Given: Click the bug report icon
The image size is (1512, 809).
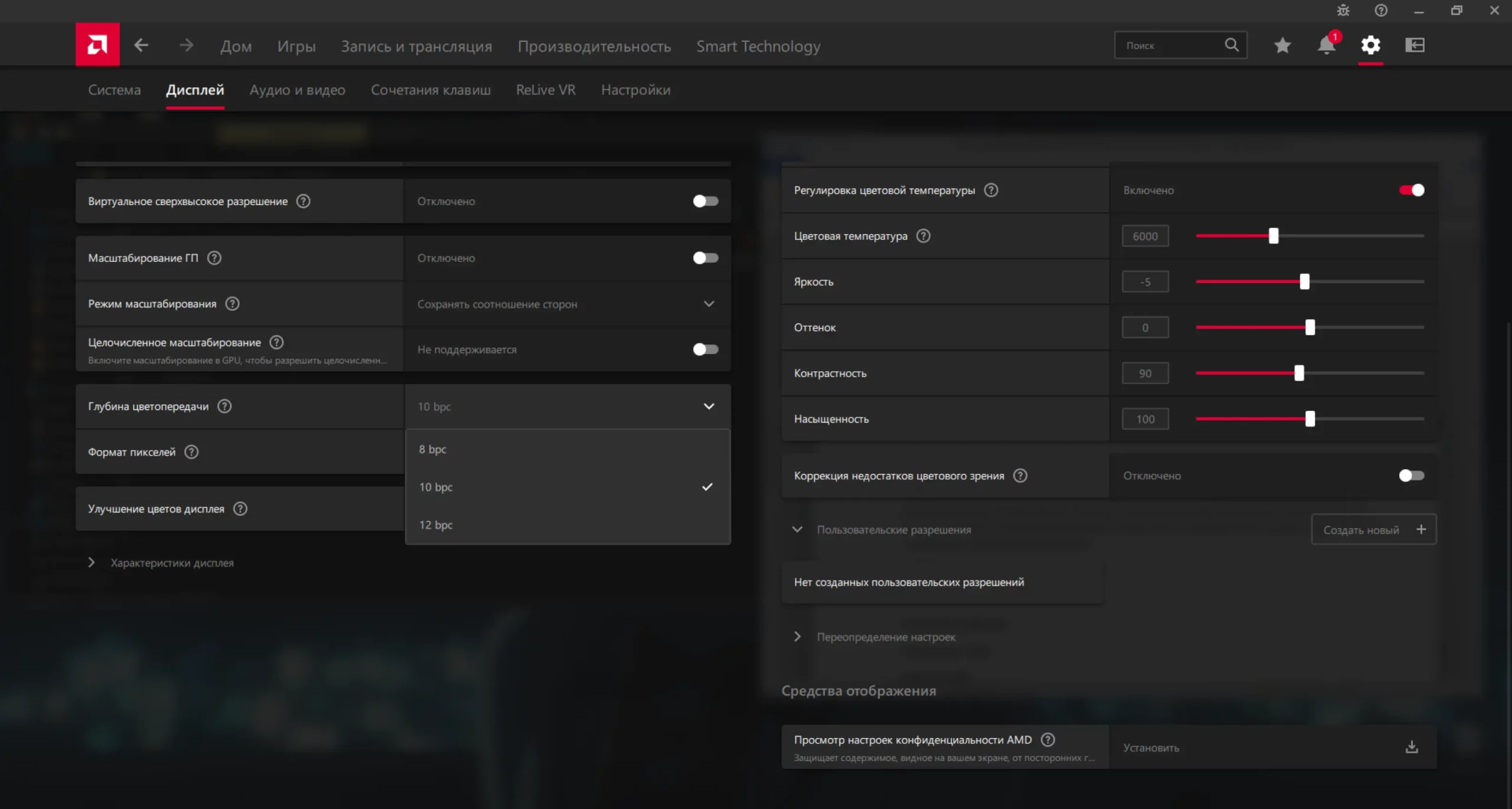Looking at the screenshot, I should pos(1343,11).
